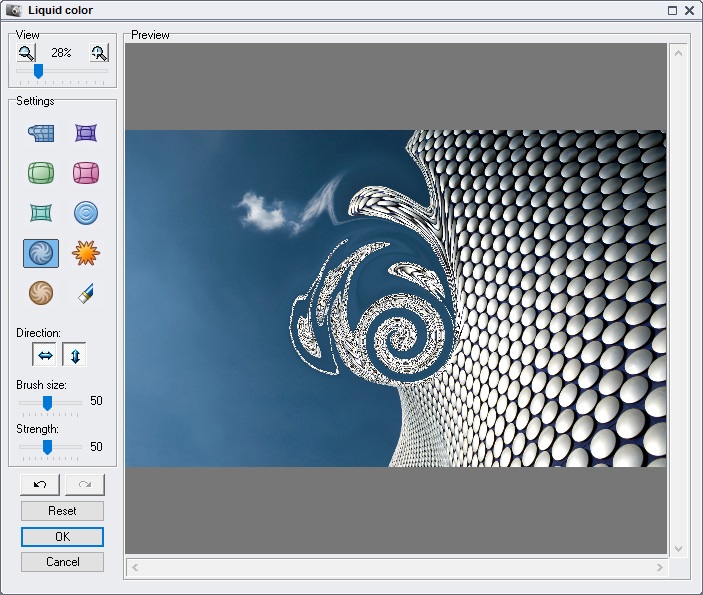Select the pink bulge tool
This screenshot has width=703, height=595.
86,173
